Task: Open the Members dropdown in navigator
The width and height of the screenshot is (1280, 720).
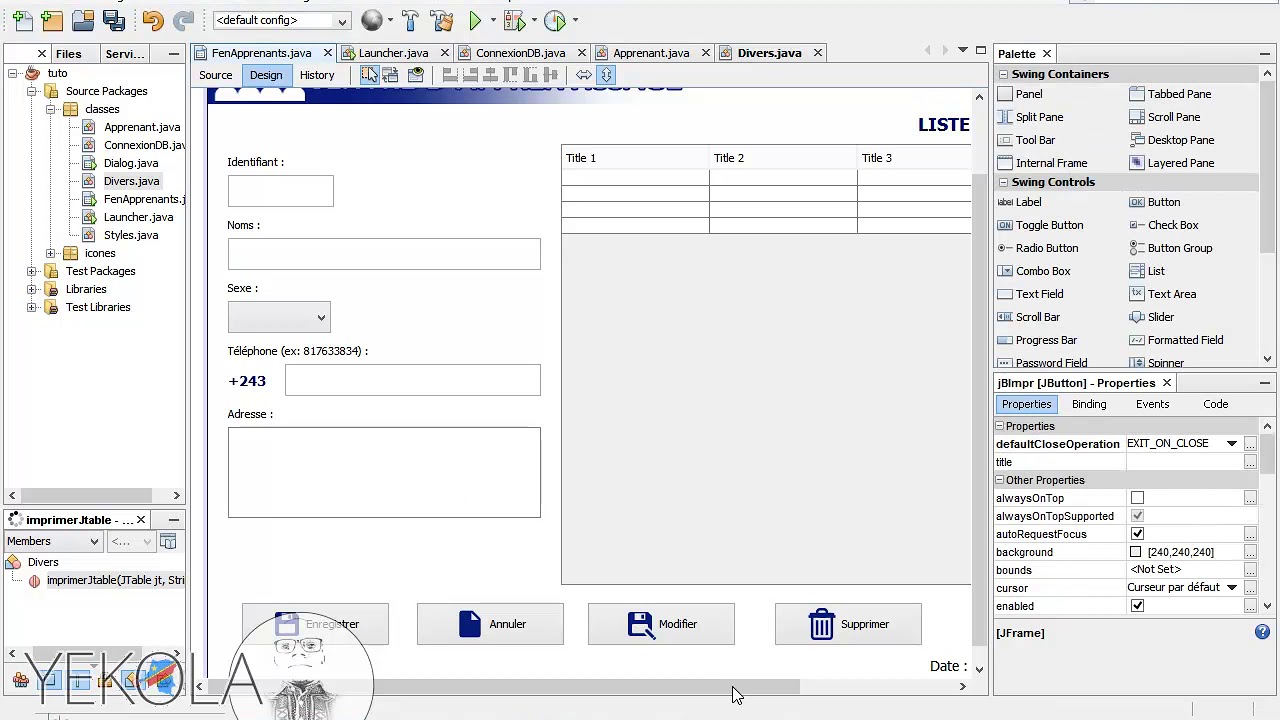Action: [54, 541]
